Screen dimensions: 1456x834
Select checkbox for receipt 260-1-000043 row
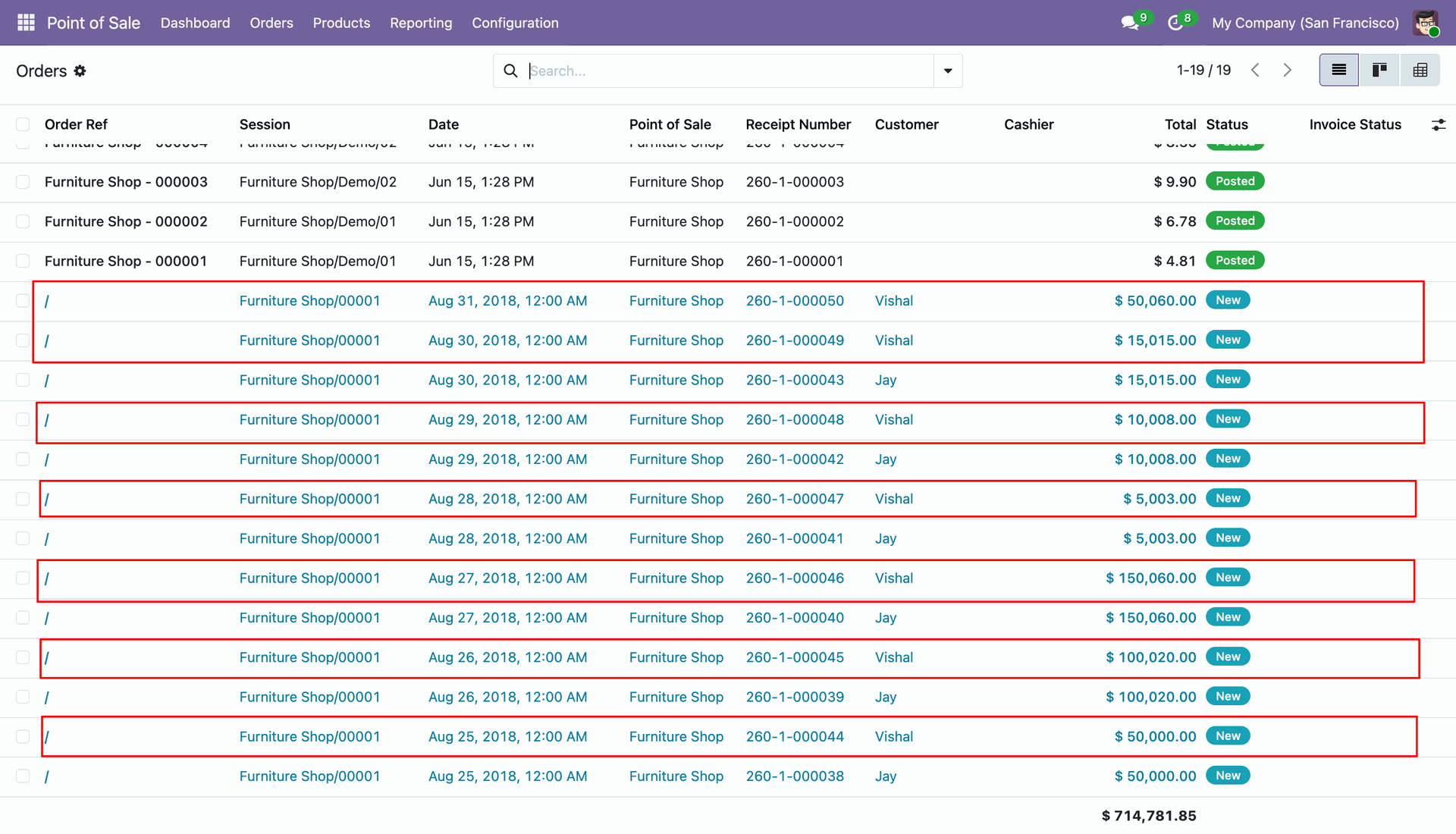pyautogui.click(x=23, y=380)
